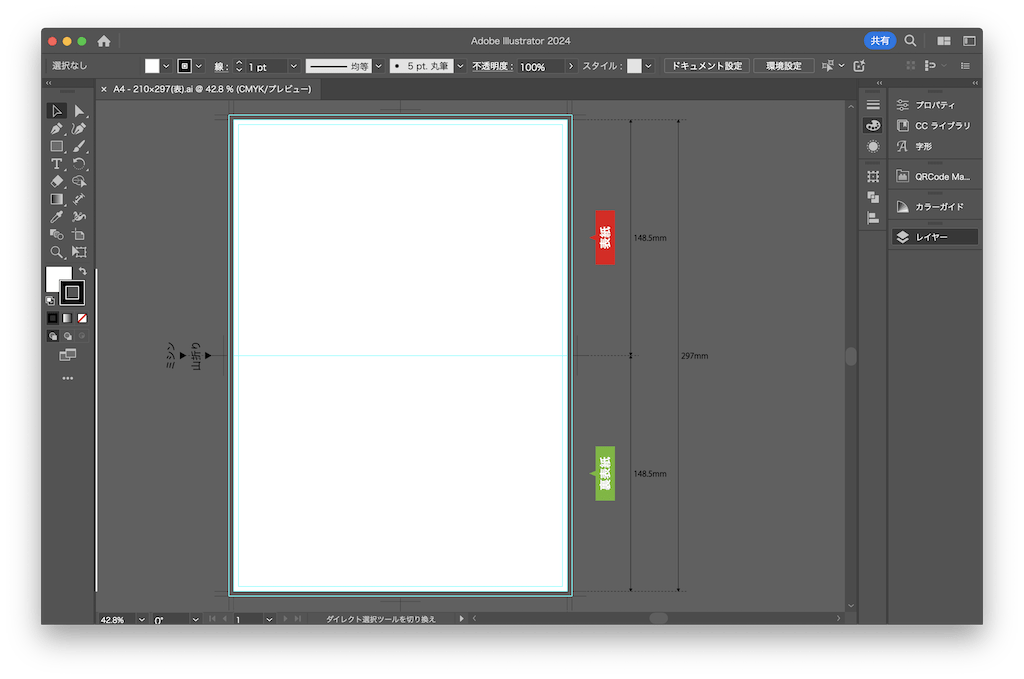
Task: Open the zoom level dropdown at 42.8%
Action: pyautogui.click(x=141, y=620)
